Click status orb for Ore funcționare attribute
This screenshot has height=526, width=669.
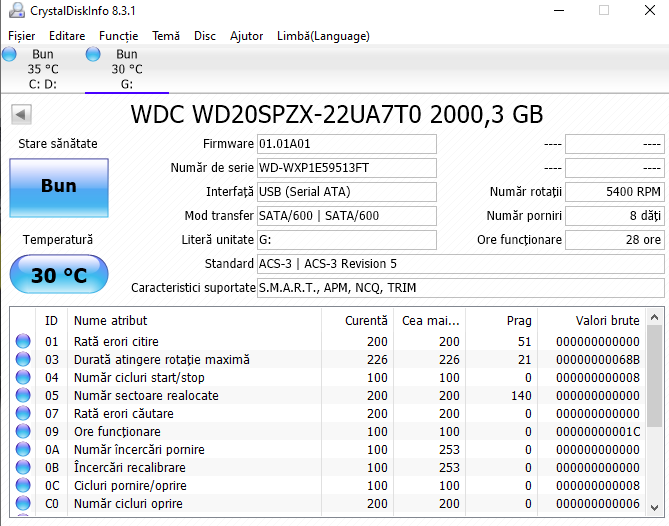(23, 432)
